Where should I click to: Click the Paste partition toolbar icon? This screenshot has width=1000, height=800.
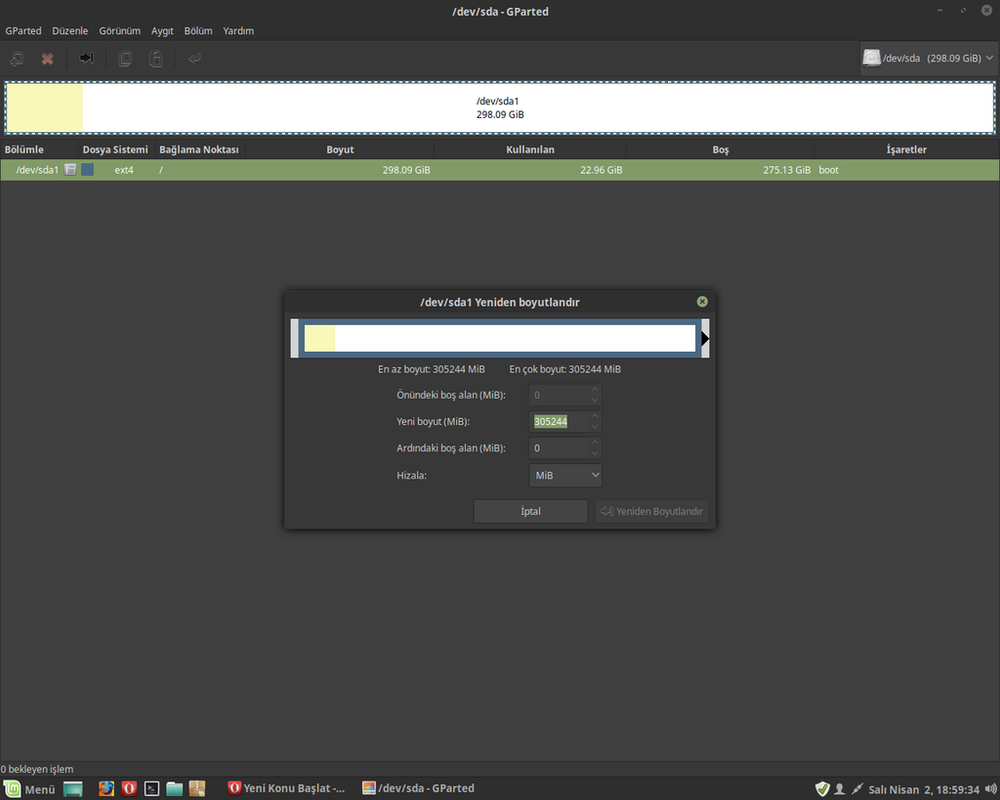pos(155,59)
